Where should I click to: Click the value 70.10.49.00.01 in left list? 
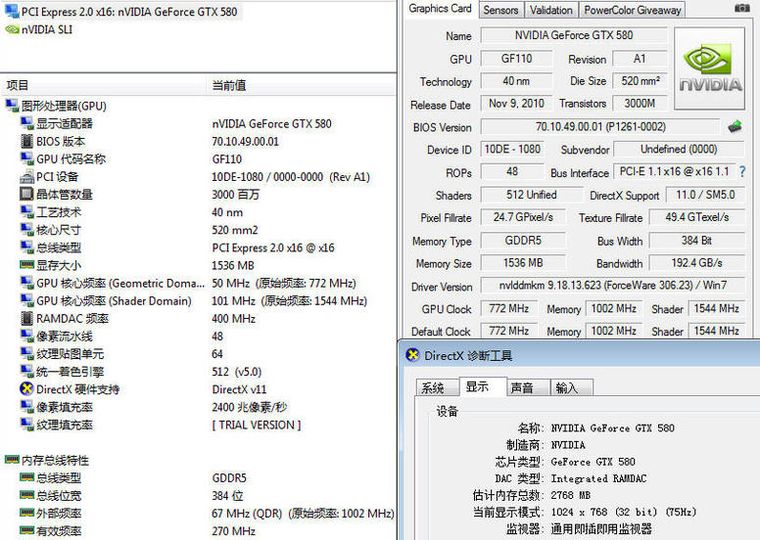click(x=245, y=142)
